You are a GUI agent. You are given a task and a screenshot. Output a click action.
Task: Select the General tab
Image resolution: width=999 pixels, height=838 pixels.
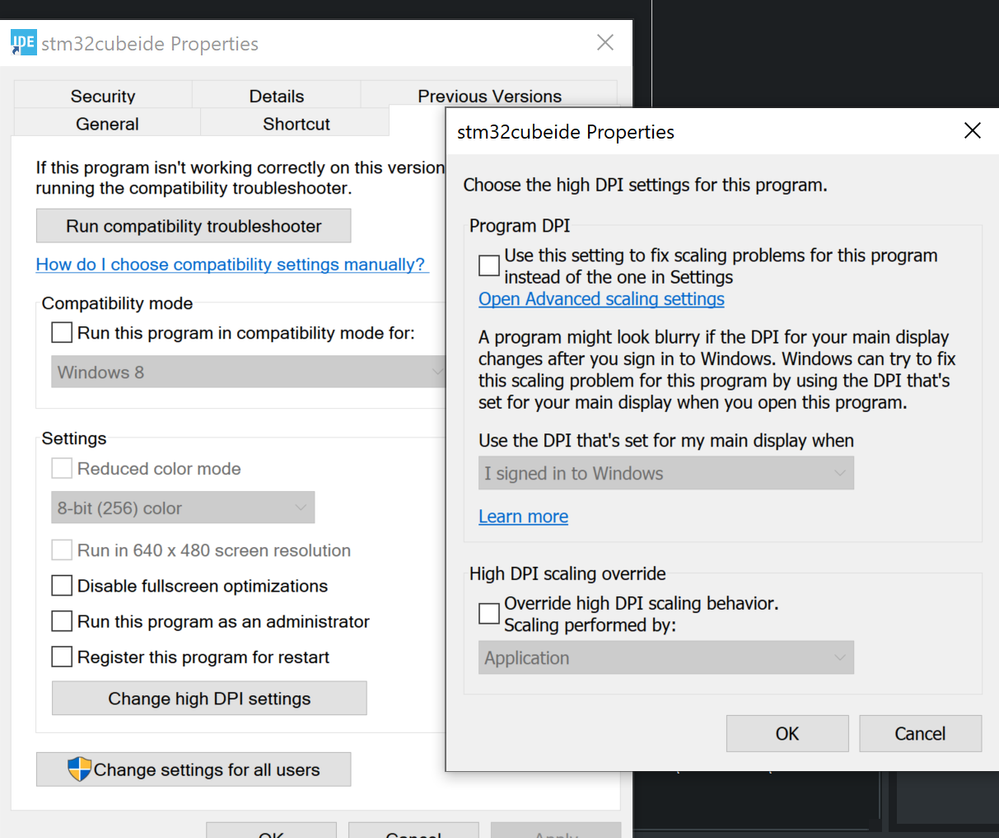pyautogui.click(x=107, y=123)
